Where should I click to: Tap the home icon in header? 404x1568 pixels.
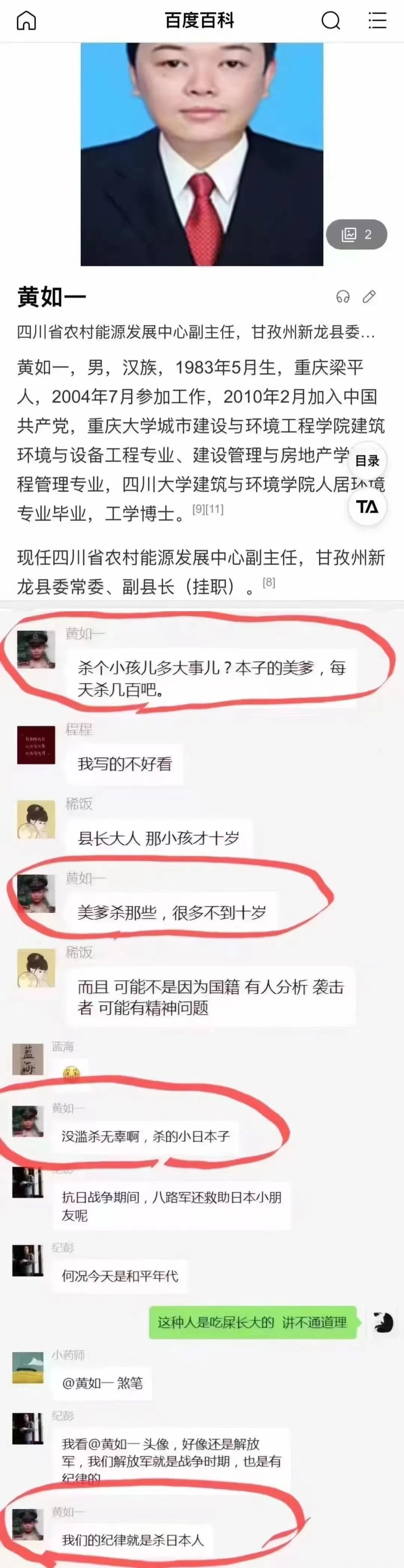(x=26, y=20)
